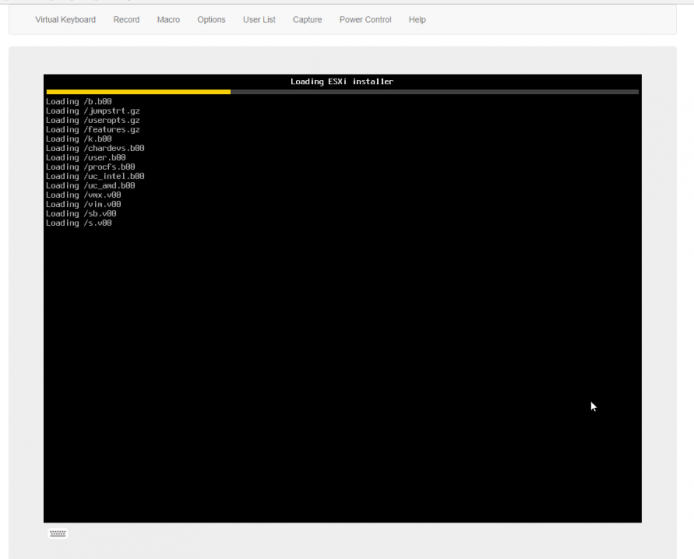Select the 'Loading /features.gz' line
Screen dimensions: 694x559
93,130
